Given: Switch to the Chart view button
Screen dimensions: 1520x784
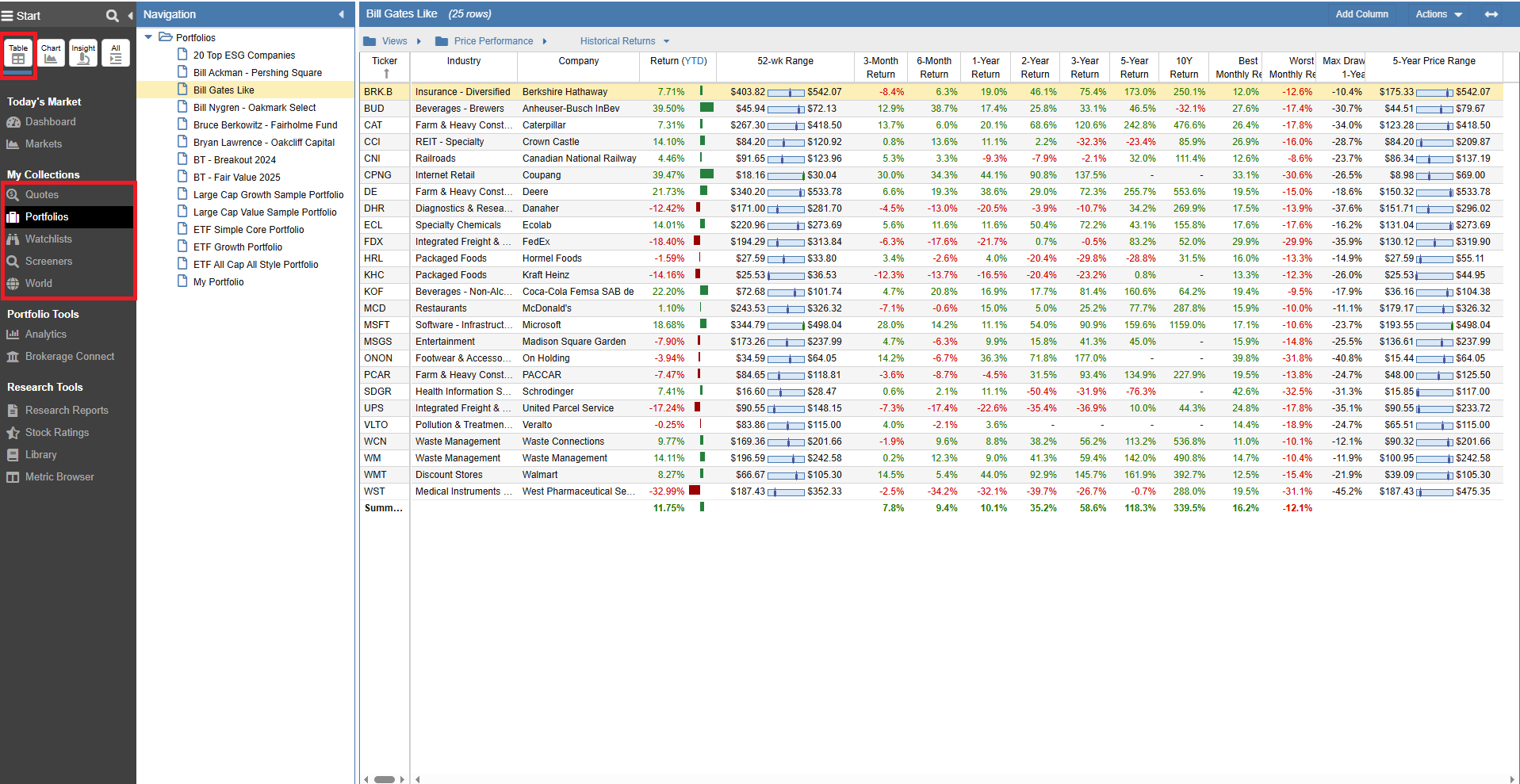Looking at the screenshot, I should [51, 53].
